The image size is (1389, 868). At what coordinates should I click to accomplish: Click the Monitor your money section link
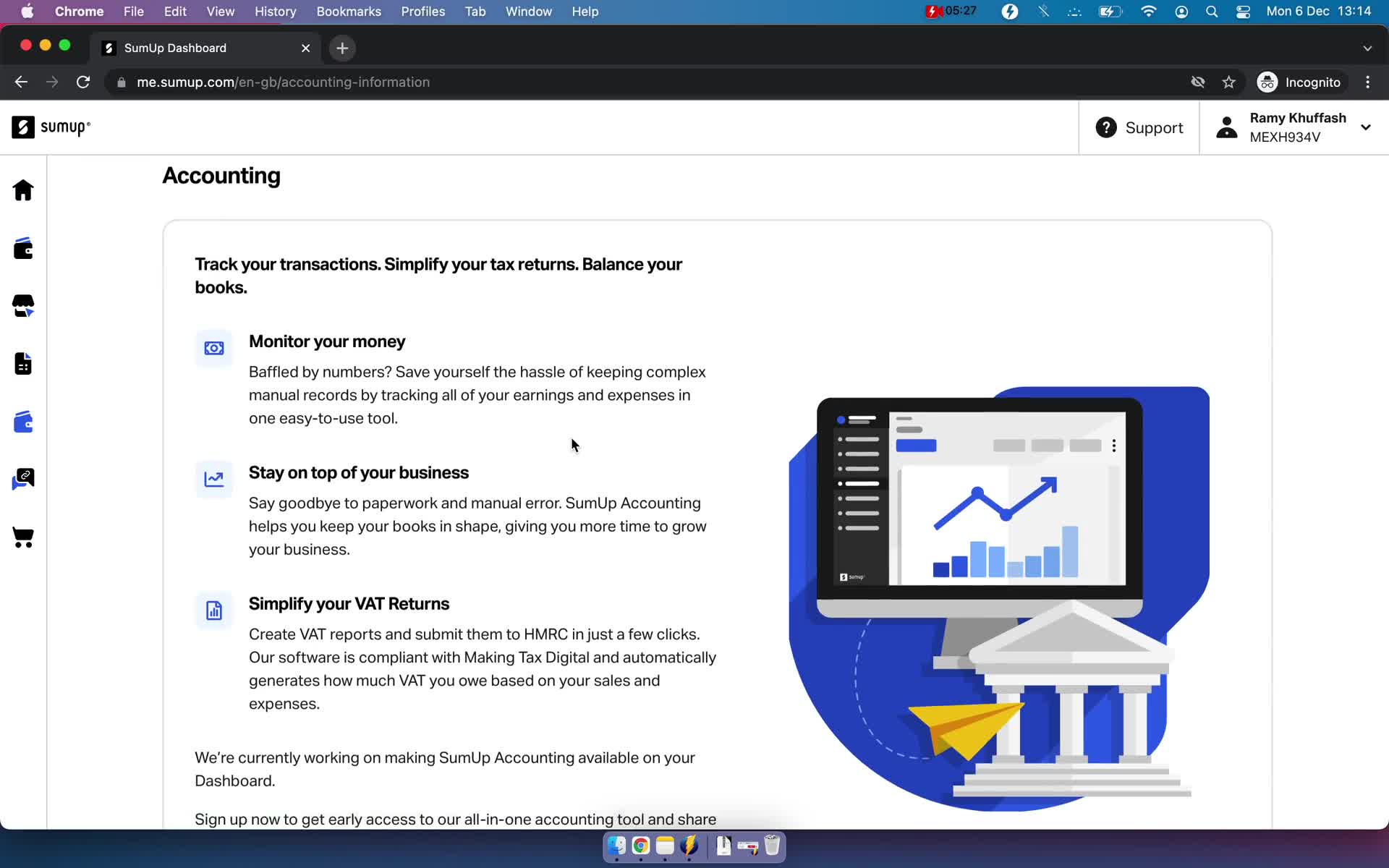pyautogui.click(x=327, y=341)
